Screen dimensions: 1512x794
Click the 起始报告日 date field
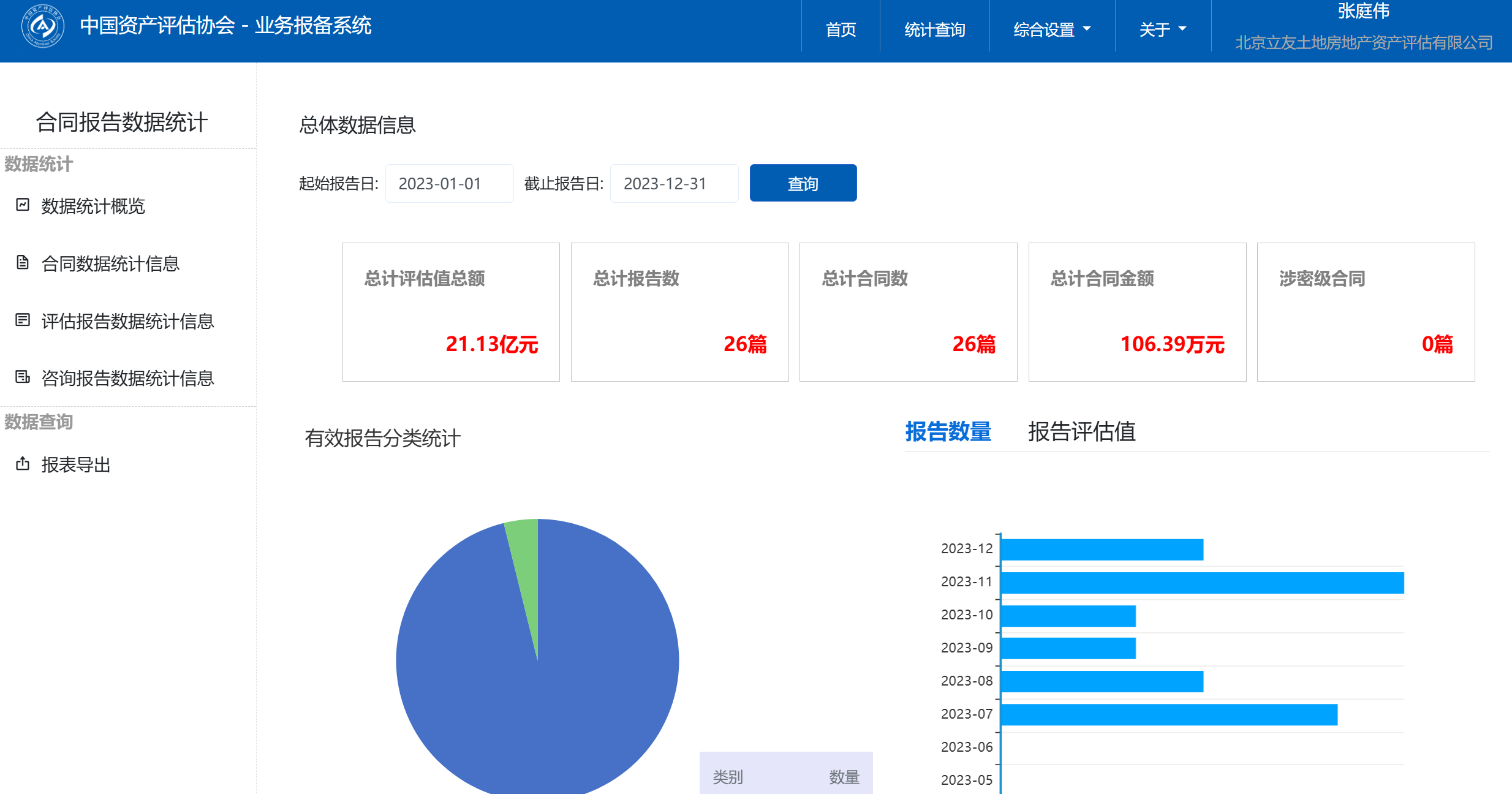coord(449,183)
